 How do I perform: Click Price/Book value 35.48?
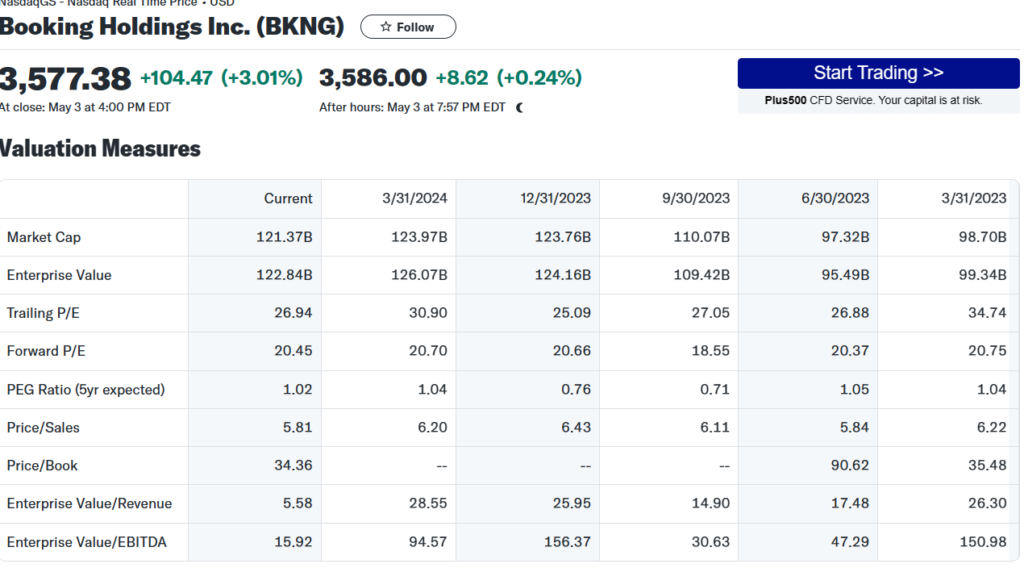tap(987, 465)
